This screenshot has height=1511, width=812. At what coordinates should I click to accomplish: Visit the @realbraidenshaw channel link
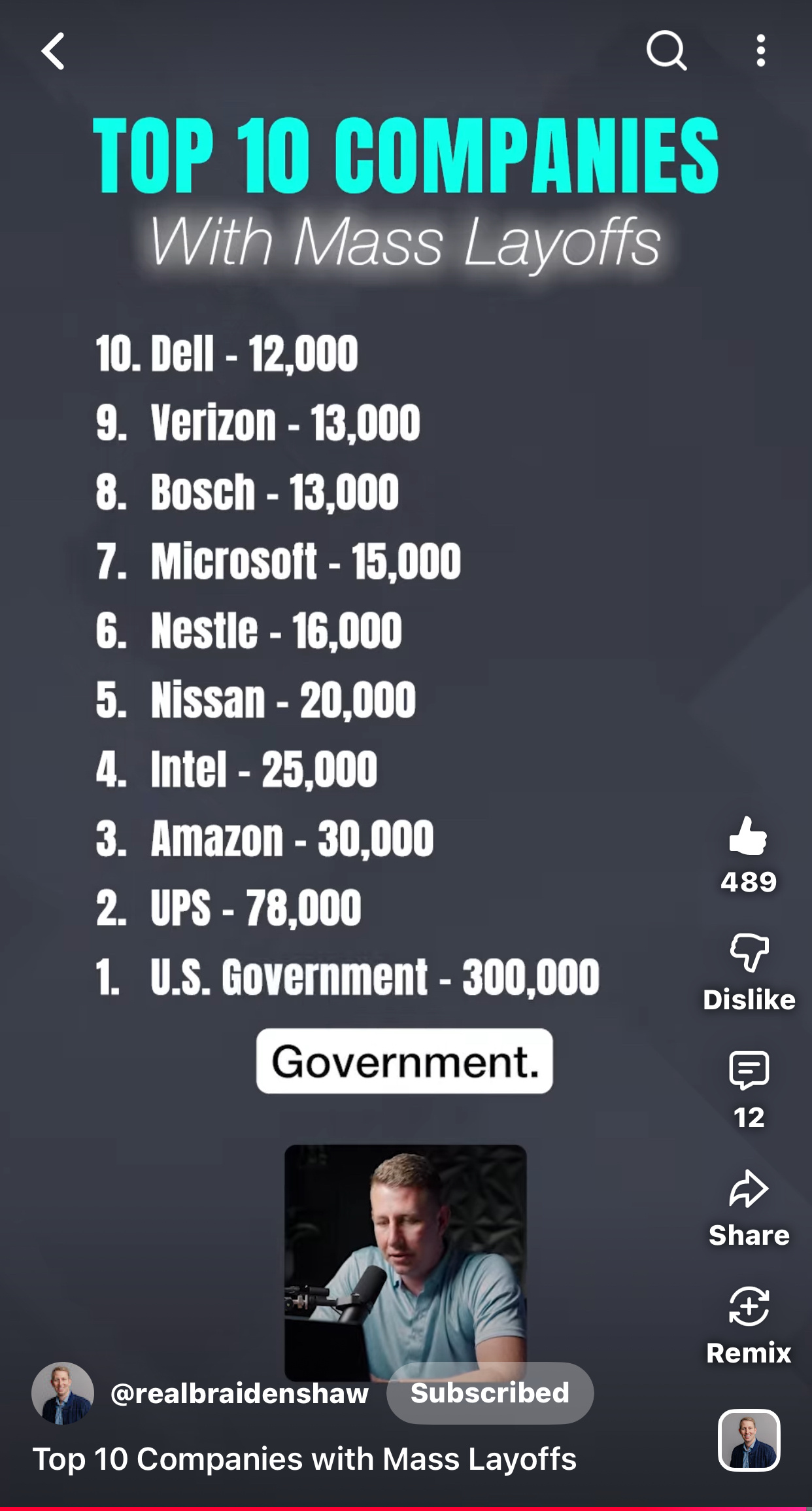coord(240,1393)
